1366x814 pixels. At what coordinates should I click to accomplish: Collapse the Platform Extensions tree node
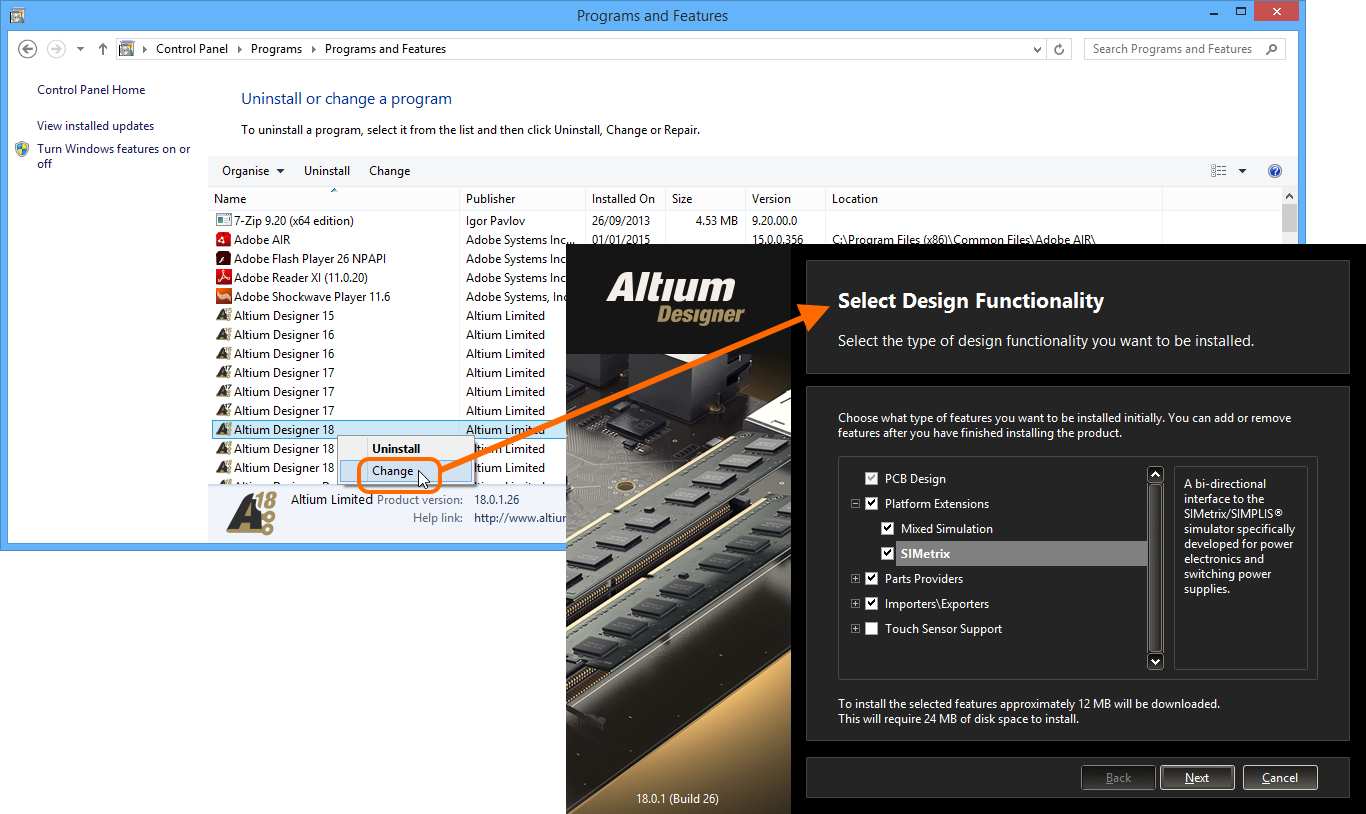855,504
